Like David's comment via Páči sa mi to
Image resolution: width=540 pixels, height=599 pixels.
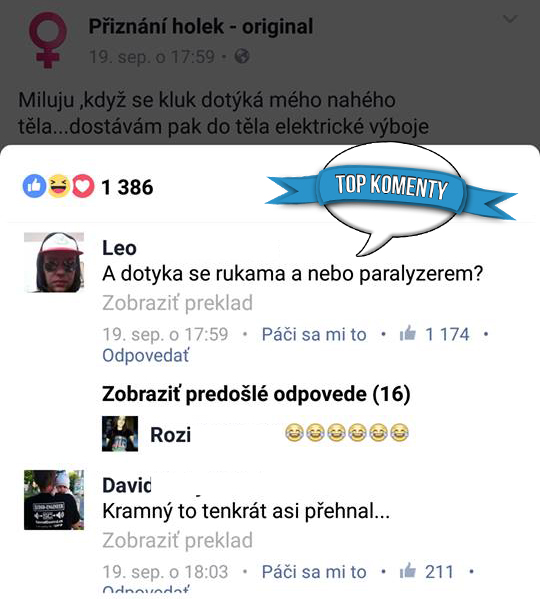pyautogui.click(x=314, y=572)
